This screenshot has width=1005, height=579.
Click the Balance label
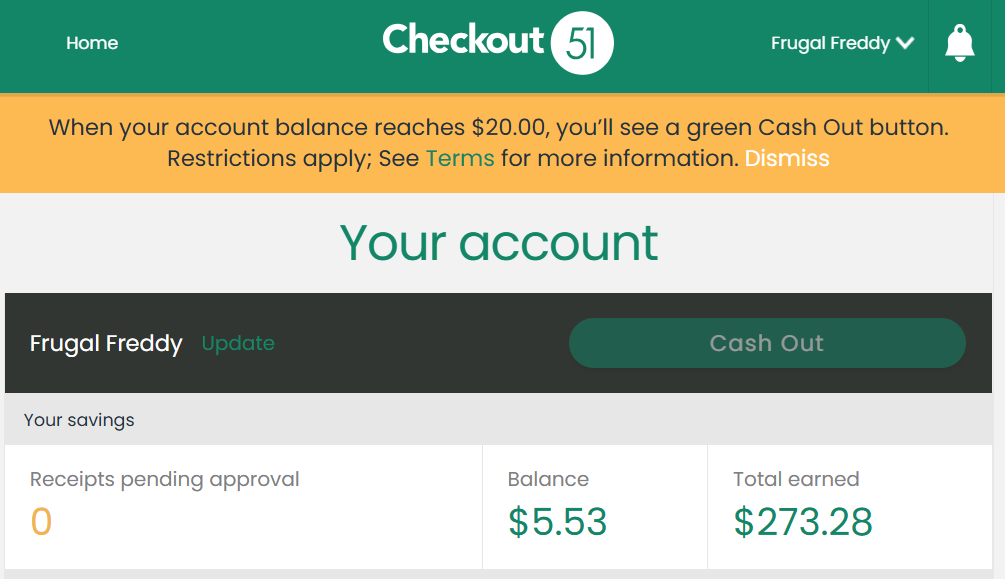tap(548, 479)
